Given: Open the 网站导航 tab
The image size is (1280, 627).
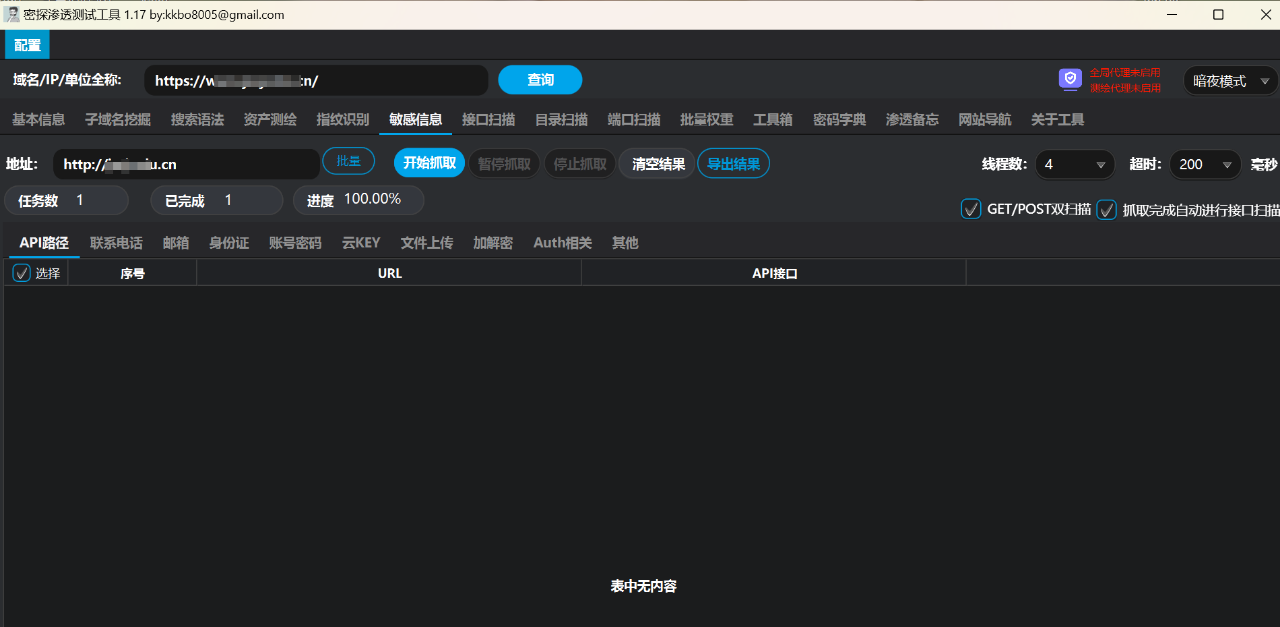Looking at the screenshot, I should point(985,119).
